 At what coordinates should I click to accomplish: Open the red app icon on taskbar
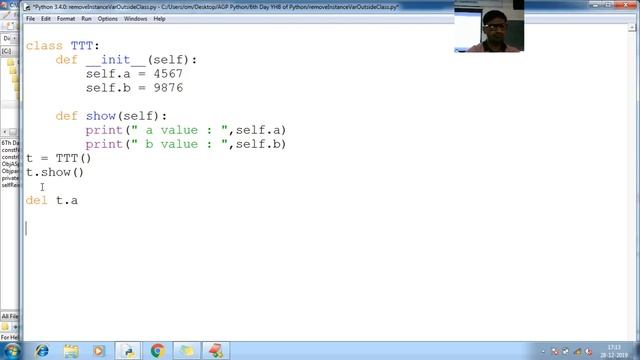[216, 351]
